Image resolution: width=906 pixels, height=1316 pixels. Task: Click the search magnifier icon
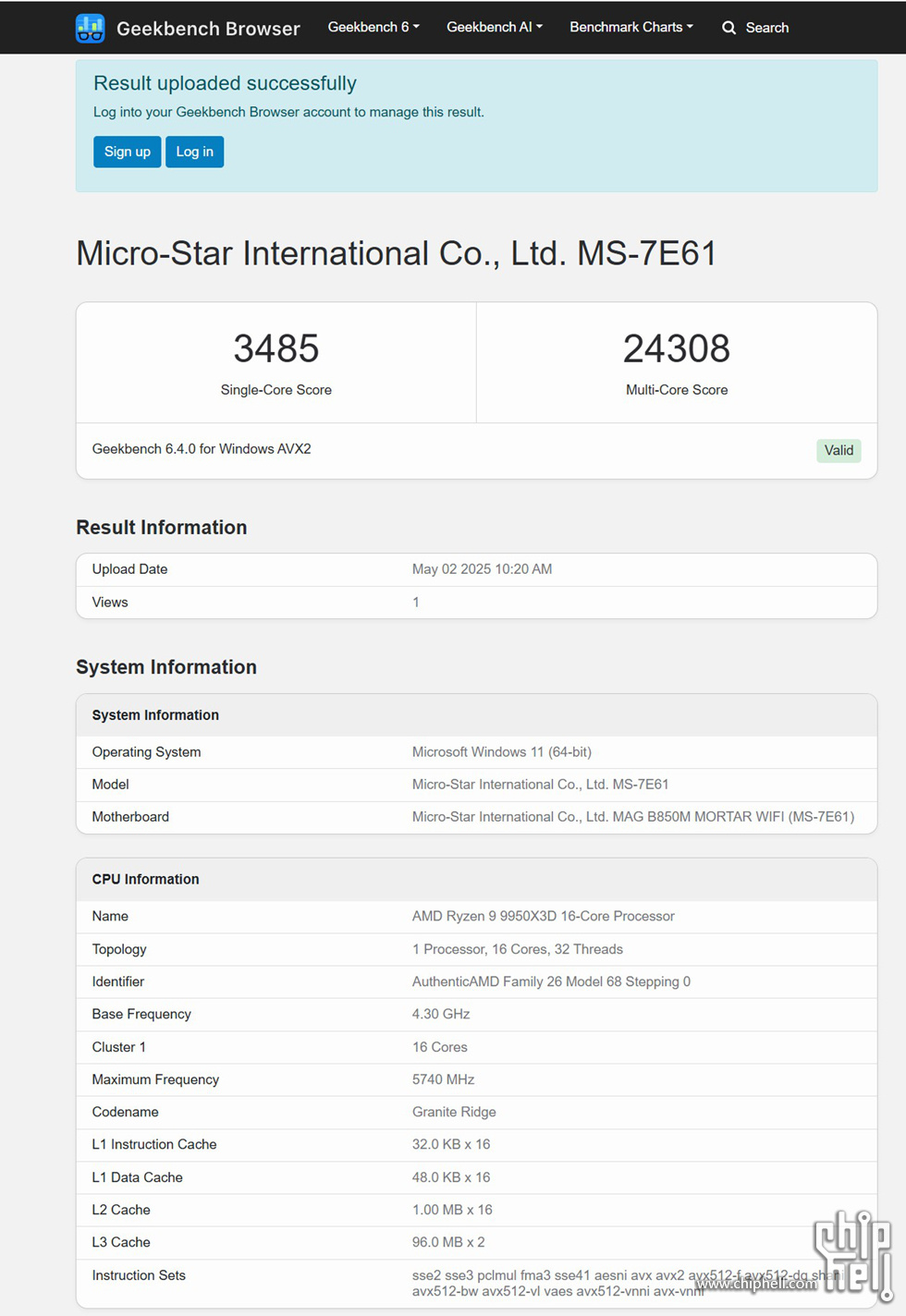(x=728, y=28)
